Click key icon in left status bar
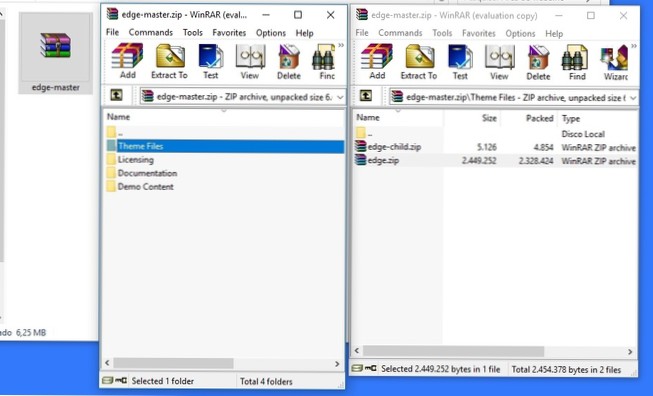Screen dimensions: 653x396 point(121,381)
